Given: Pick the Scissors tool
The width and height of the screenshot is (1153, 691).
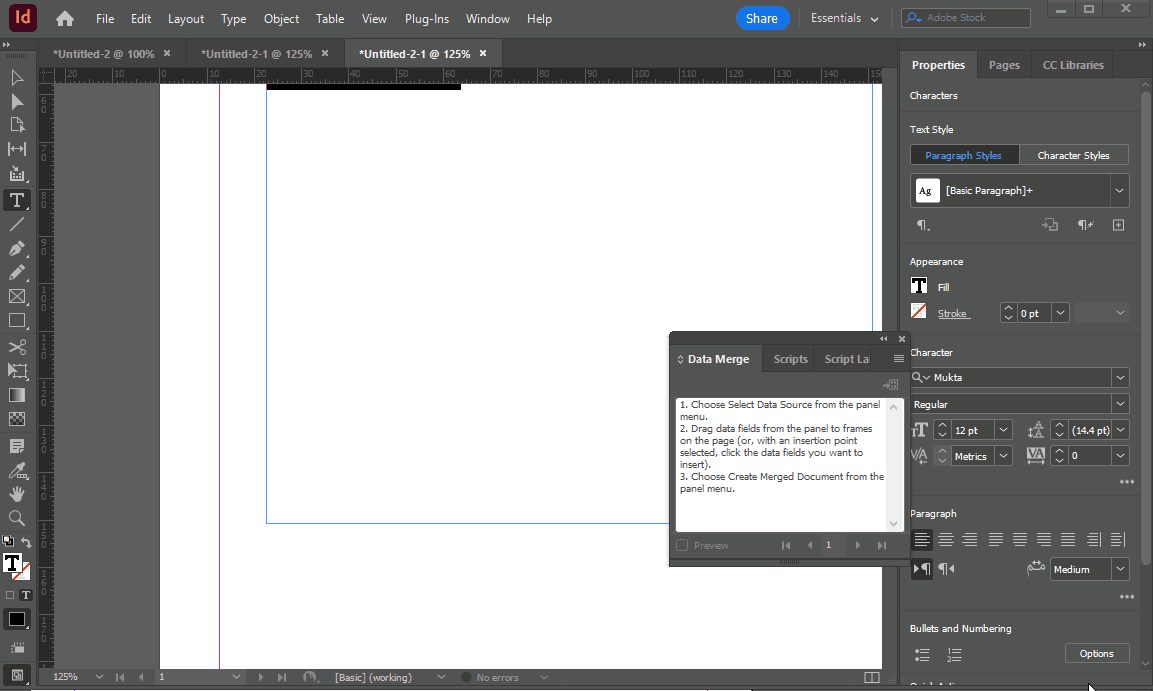Looking at the screenshot, I should (x=17, y=346).
